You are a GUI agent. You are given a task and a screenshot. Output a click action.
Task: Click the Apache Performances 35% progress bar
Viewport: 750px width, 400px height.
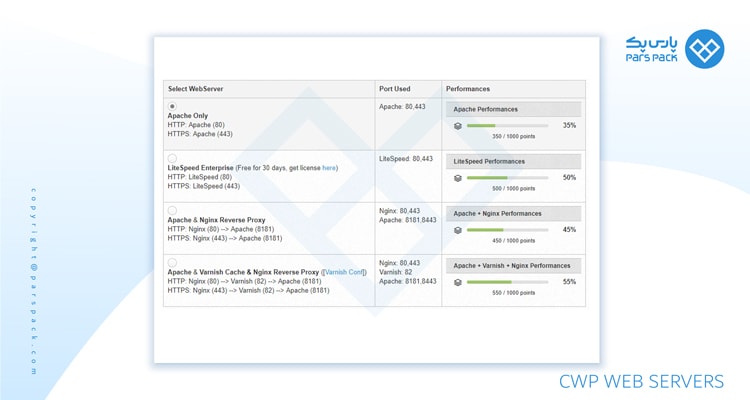tap(507, 126)
